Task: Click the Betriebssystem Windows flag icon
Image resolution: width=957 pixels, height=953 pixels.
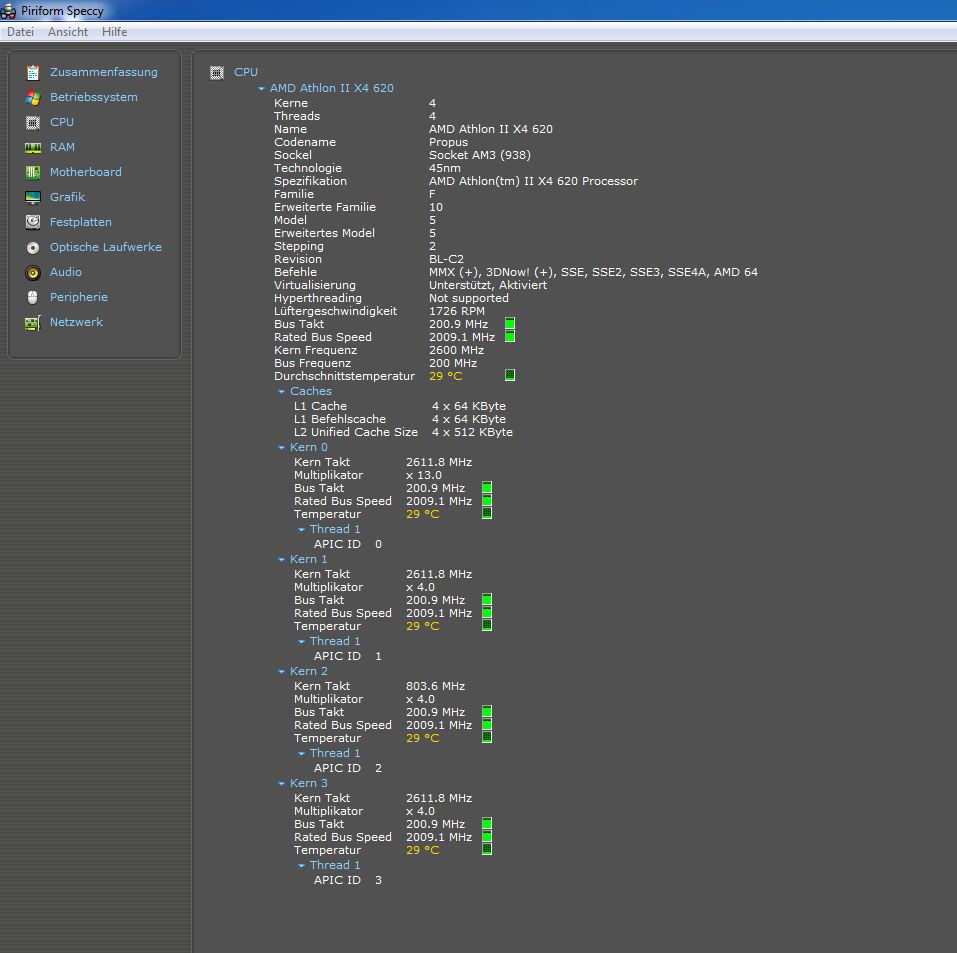Action: click(33, 98)
